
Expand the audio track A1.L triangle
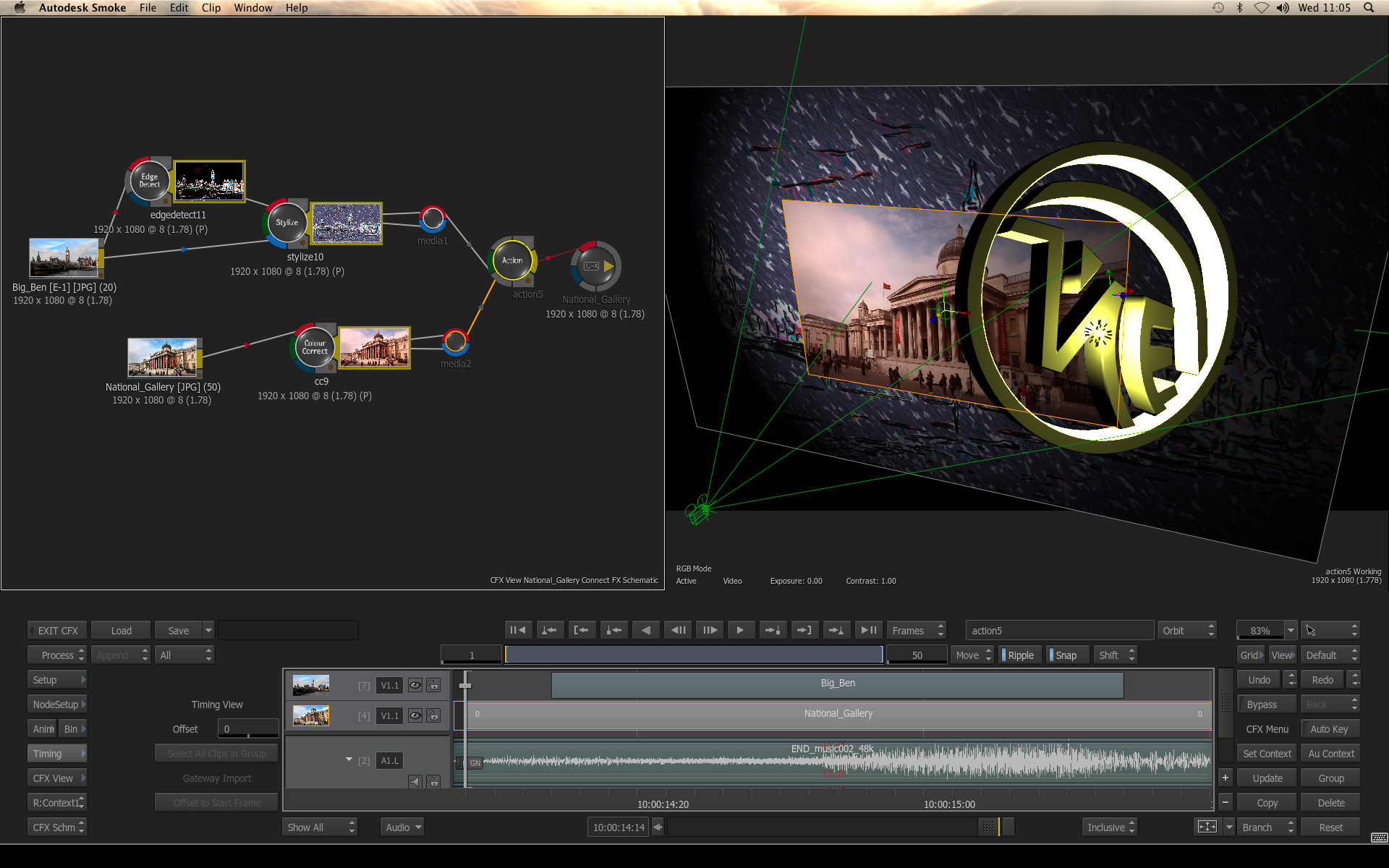[349, 759]
